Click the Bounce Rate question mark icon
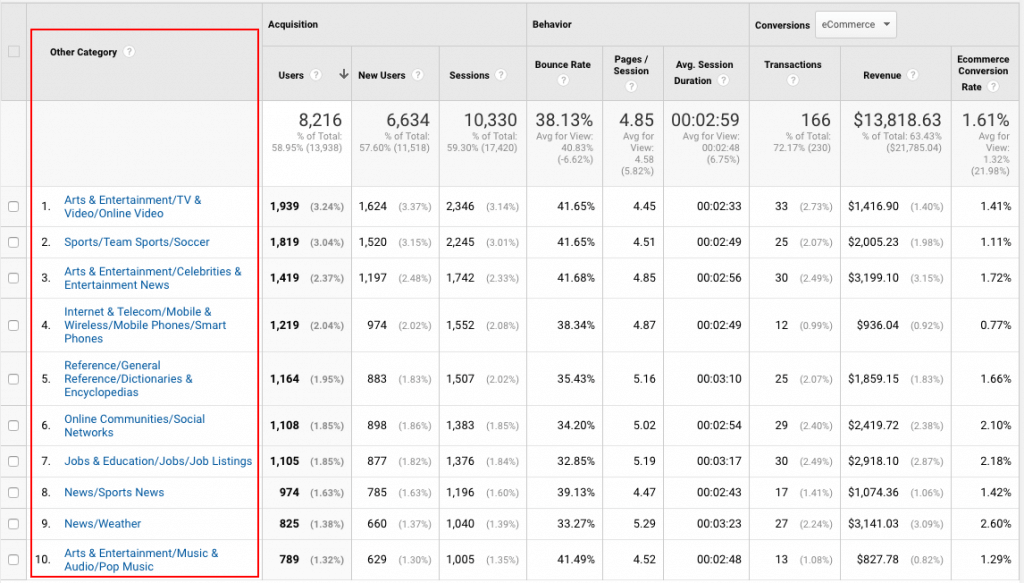1024x583 pixels. (x=562, y=81)
